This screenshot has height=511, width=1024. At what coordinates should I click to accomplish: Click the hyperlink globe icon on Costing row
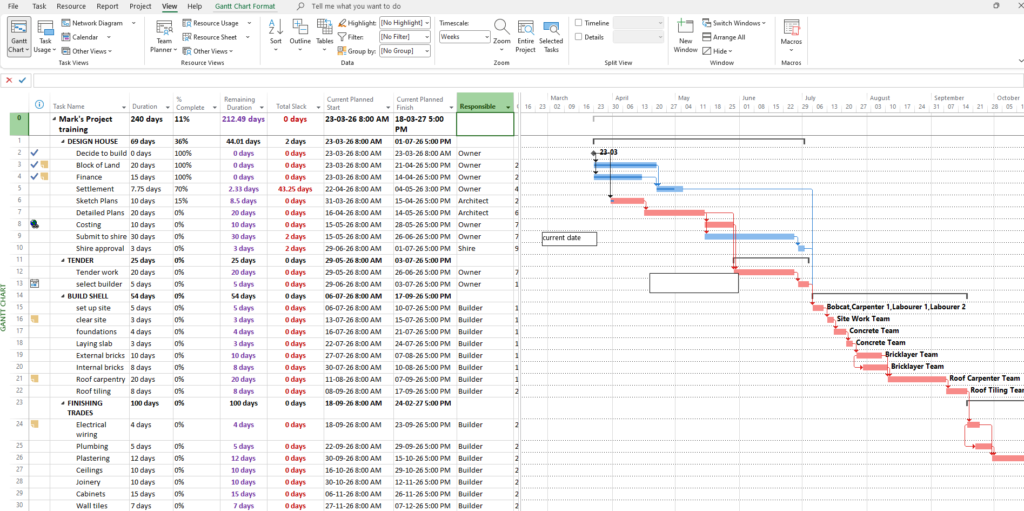click(35, 224)
